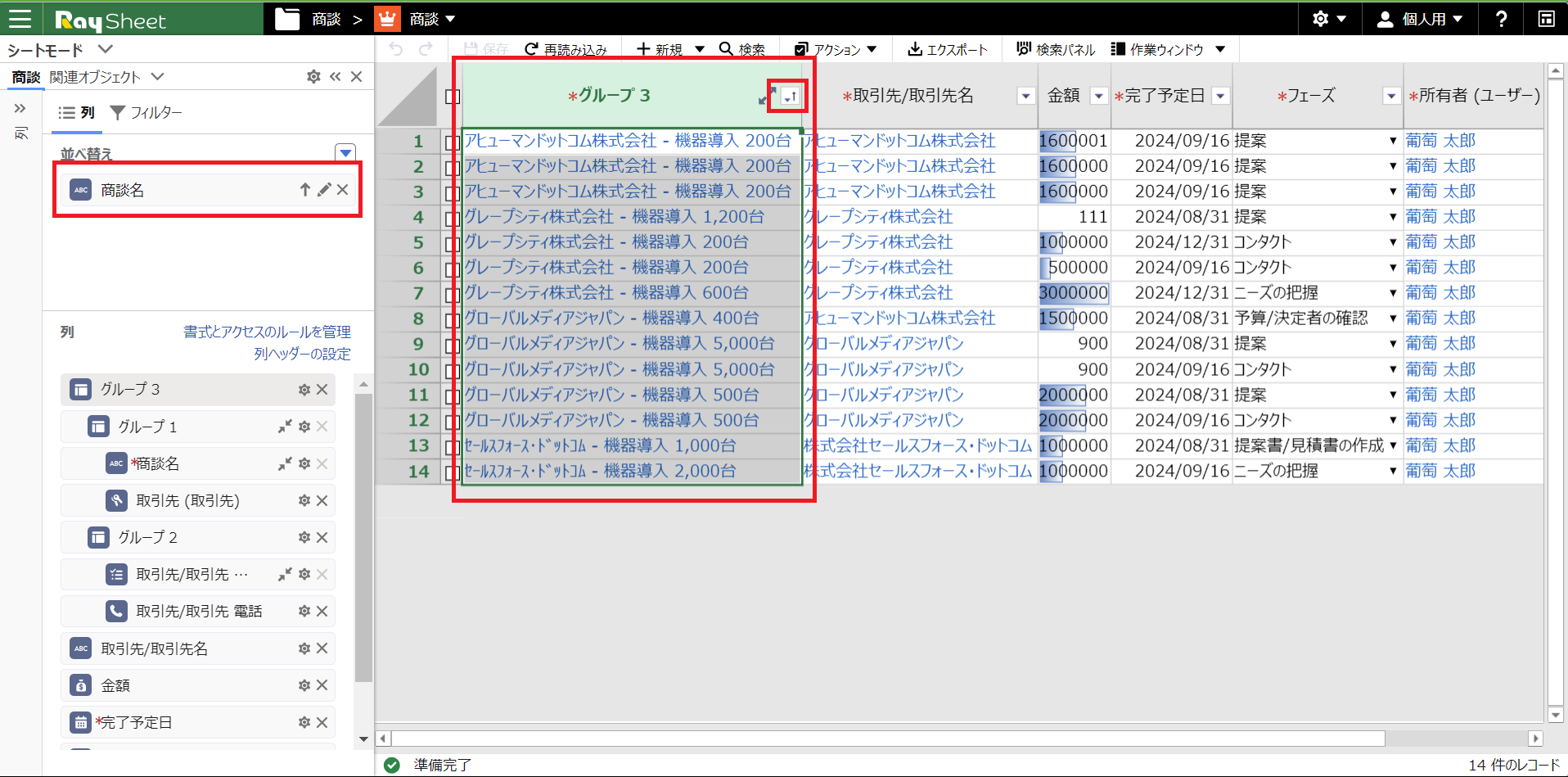Click the エクスポート export button
The image size is (1568, 777).
coord(948,49)
